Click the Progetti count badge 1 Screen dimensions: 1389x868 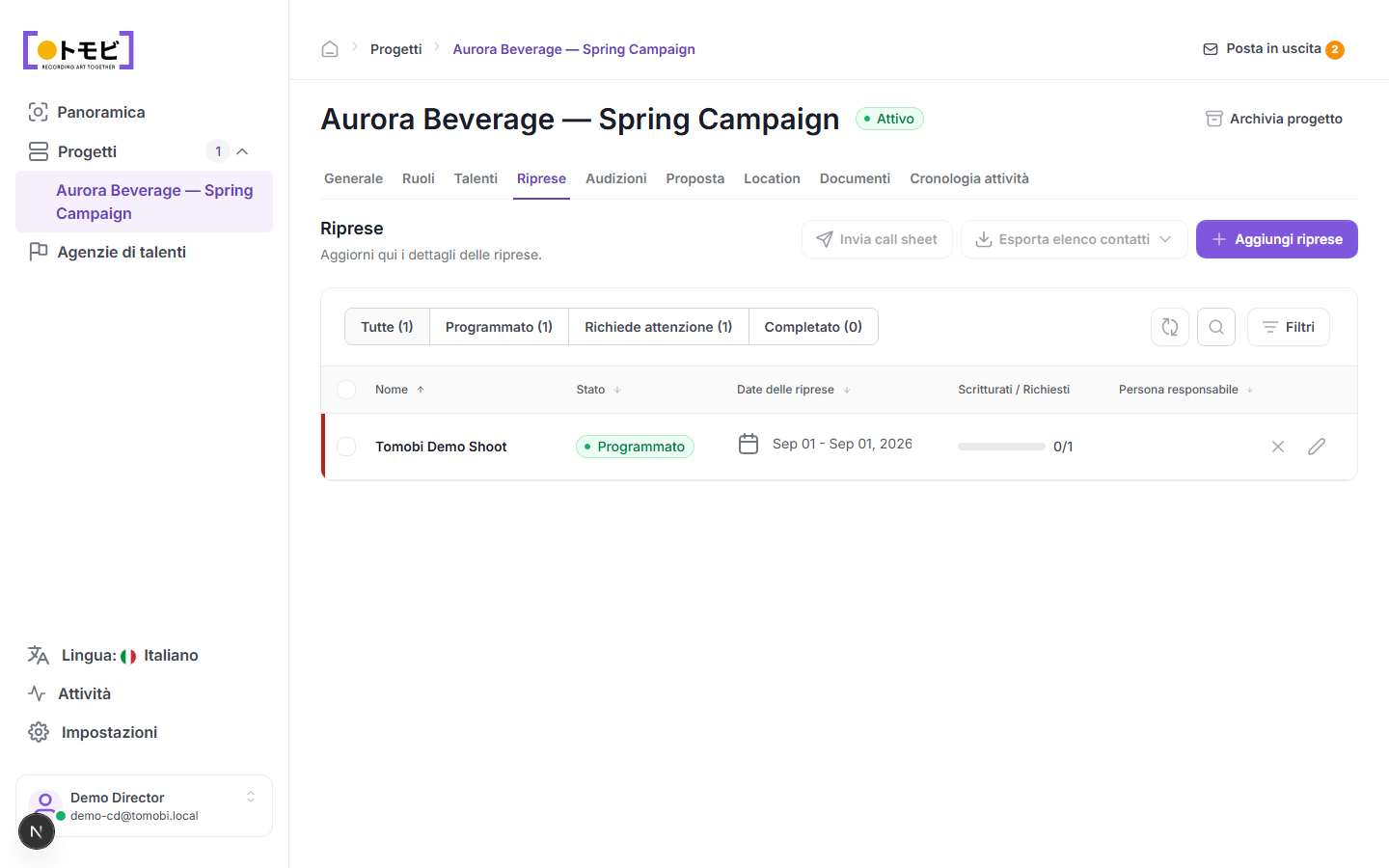click(x=218, y=151)
